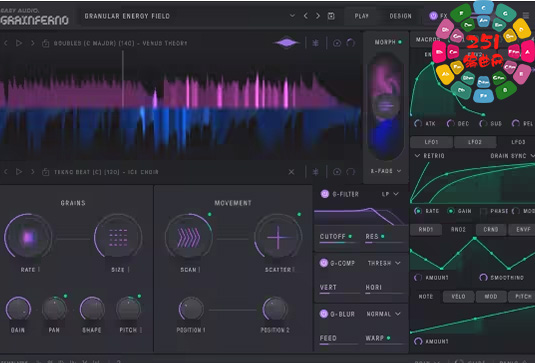Click the POSITION 1 knob
Viewport: 535px width, 363px height.
point(191,309)
